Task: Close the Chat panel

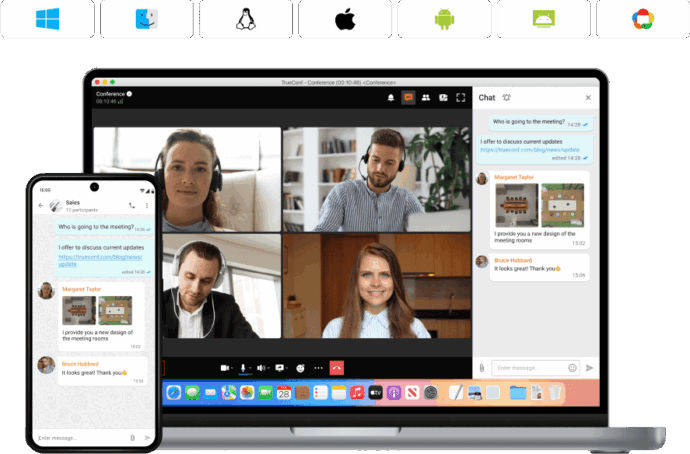Action: [x=588, y=98]
